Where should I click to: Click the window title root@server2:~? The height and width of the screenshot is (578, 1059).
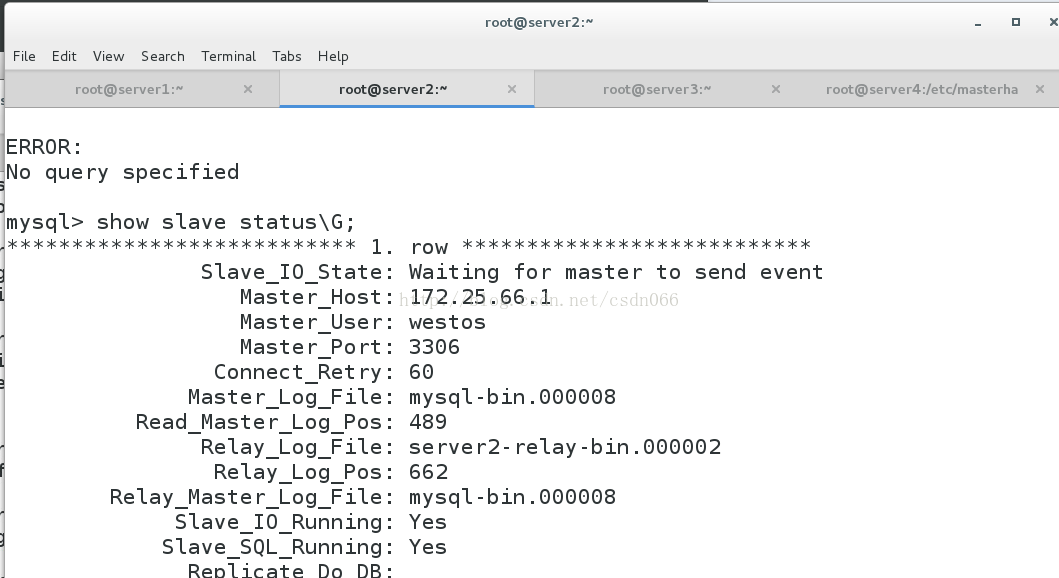point(539,22)
